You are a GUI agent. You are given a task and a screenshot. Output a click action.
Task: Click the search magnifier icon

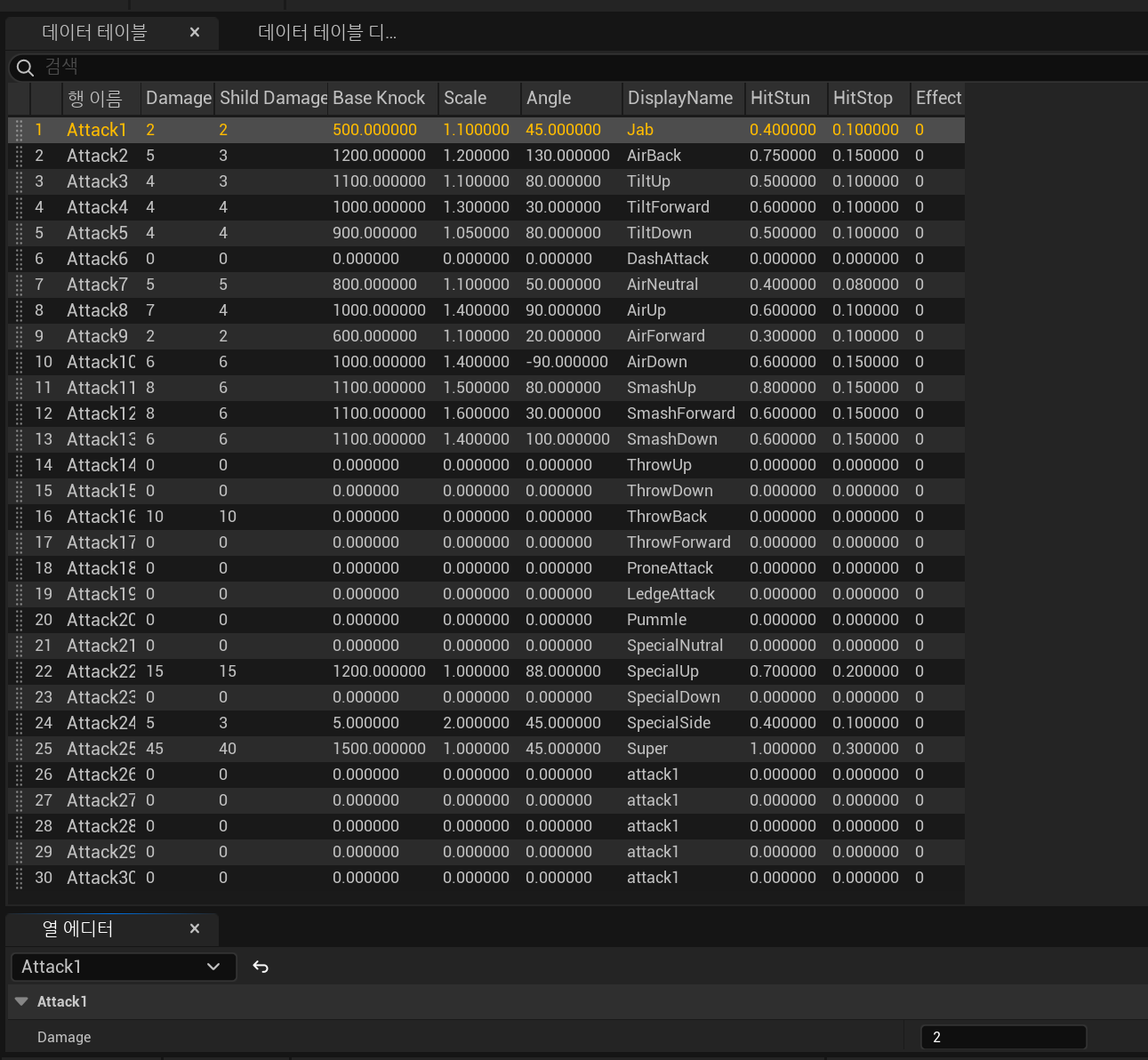25,68
